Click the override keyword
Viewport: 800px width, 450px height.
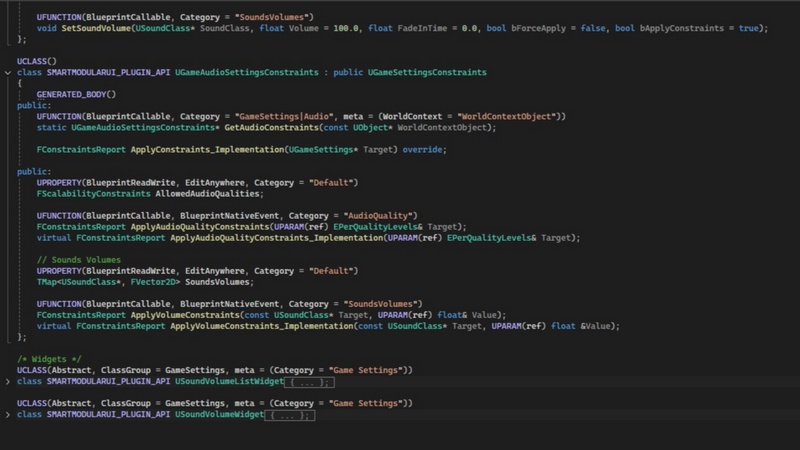424,149
